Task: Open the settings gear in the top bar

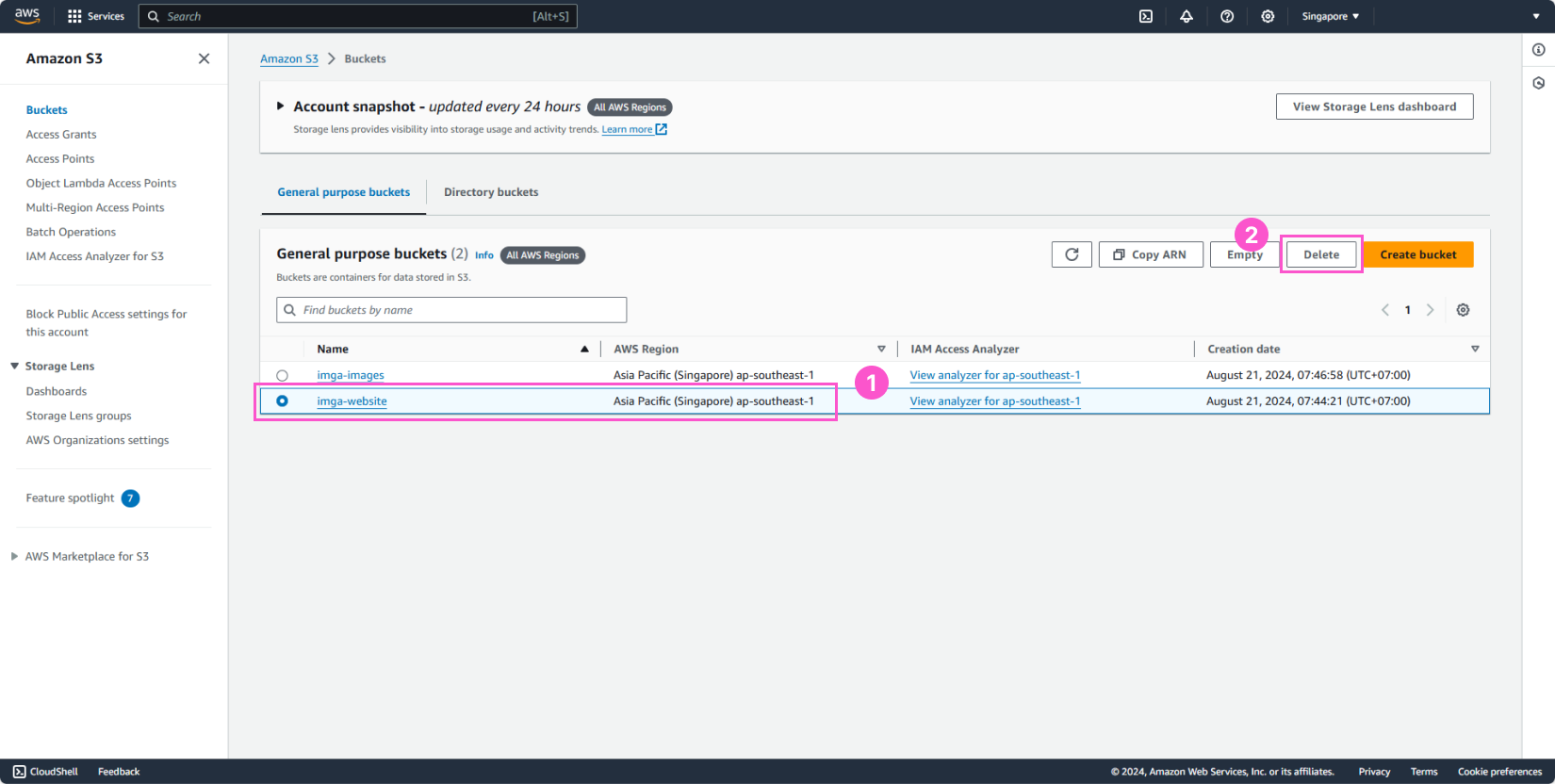Action: pos(1268,16)
